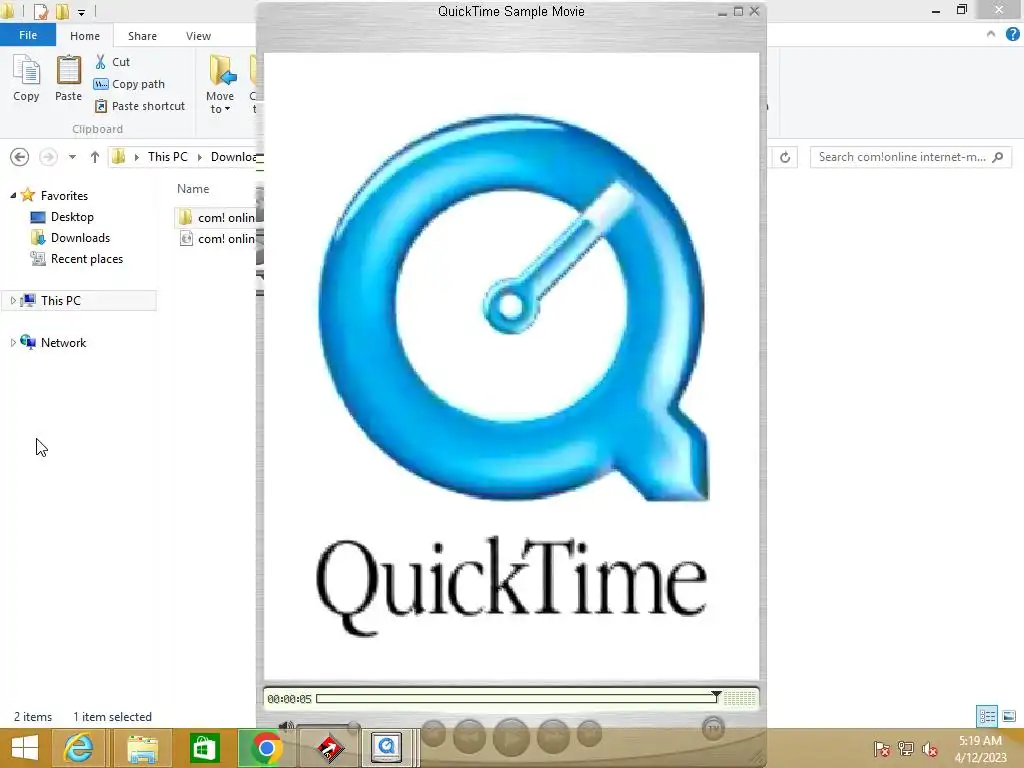Screen dimensions: 1024x768
Task: Select This PC in the navigation pane
Action: [61, 300]
